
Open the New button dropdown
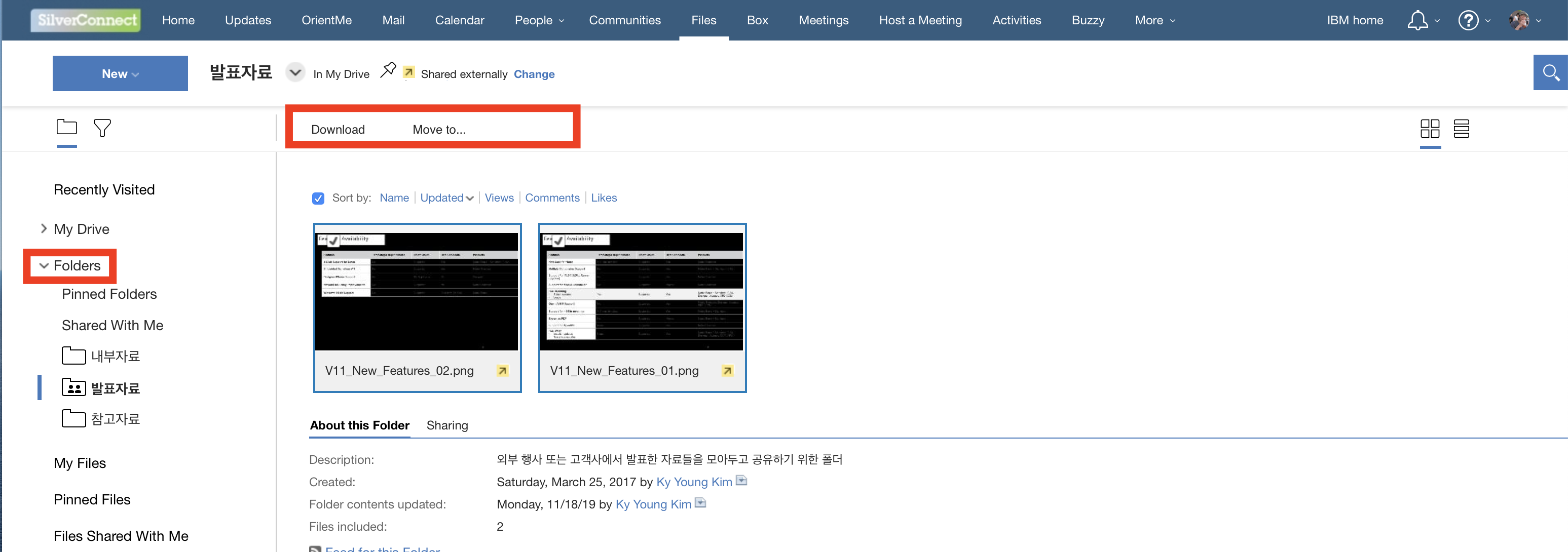point(120,73)
